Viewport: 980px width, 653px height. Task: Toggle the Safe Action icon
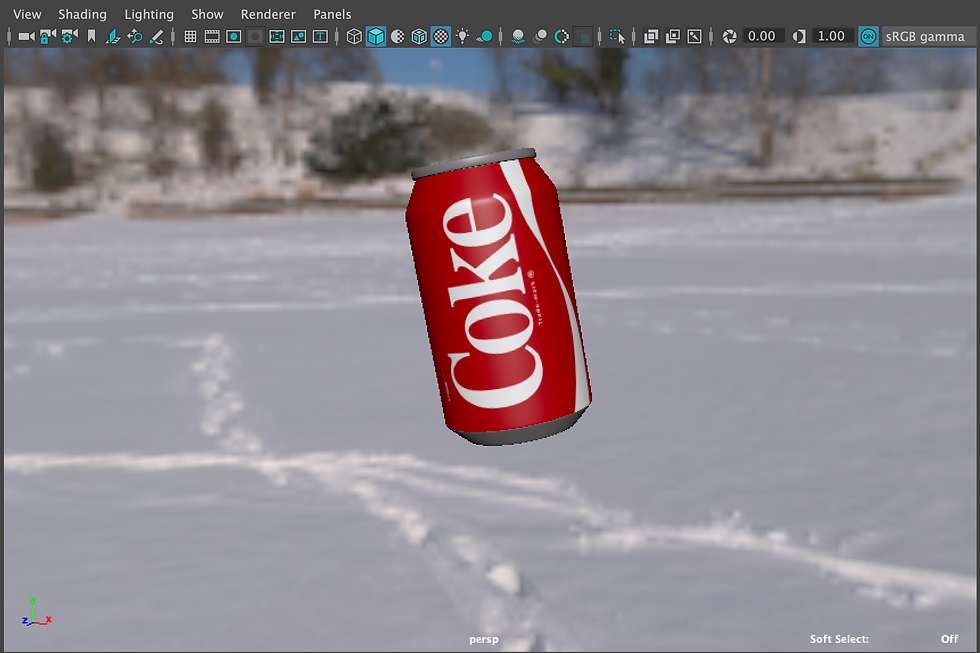point(299,36)
